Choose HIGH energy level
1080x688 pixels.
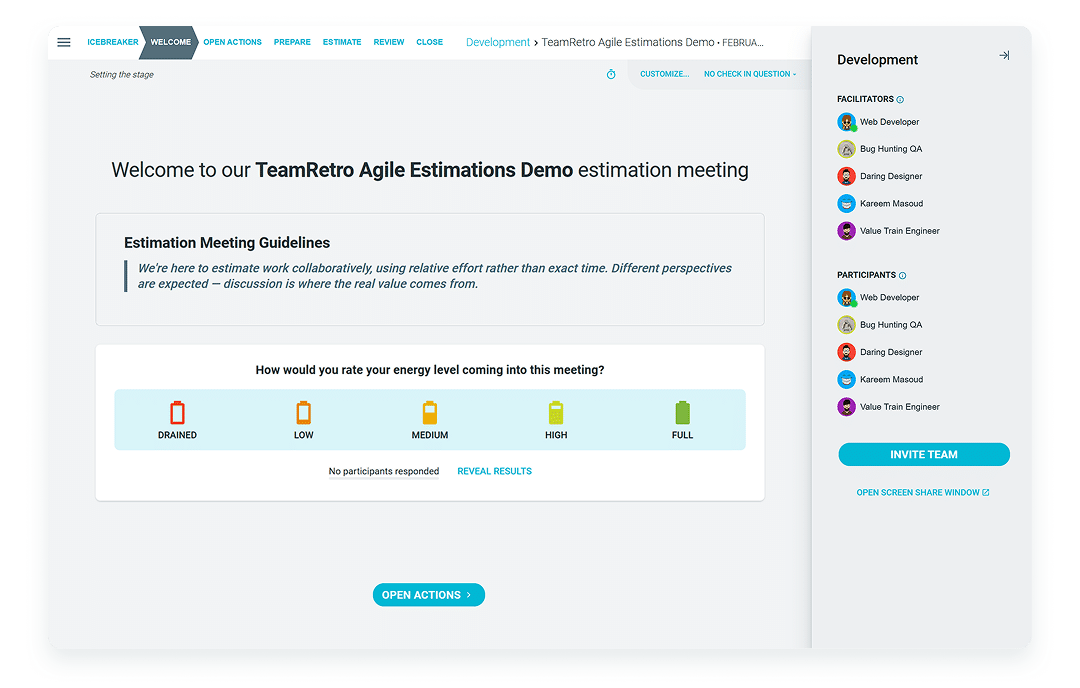tap(556, 412)
